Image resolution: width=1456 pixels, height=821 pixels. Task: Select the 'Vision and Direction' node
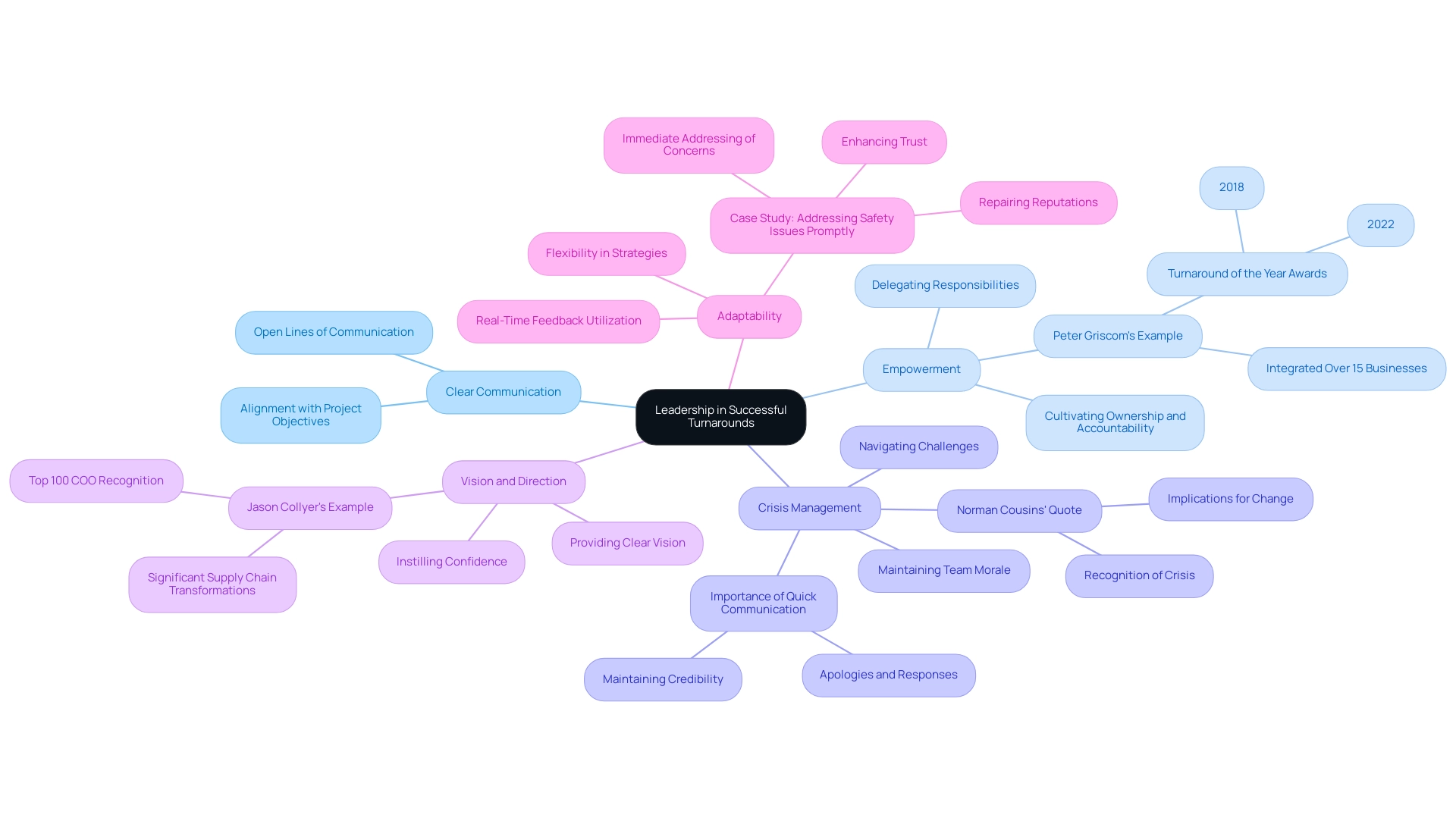(513, 481)
